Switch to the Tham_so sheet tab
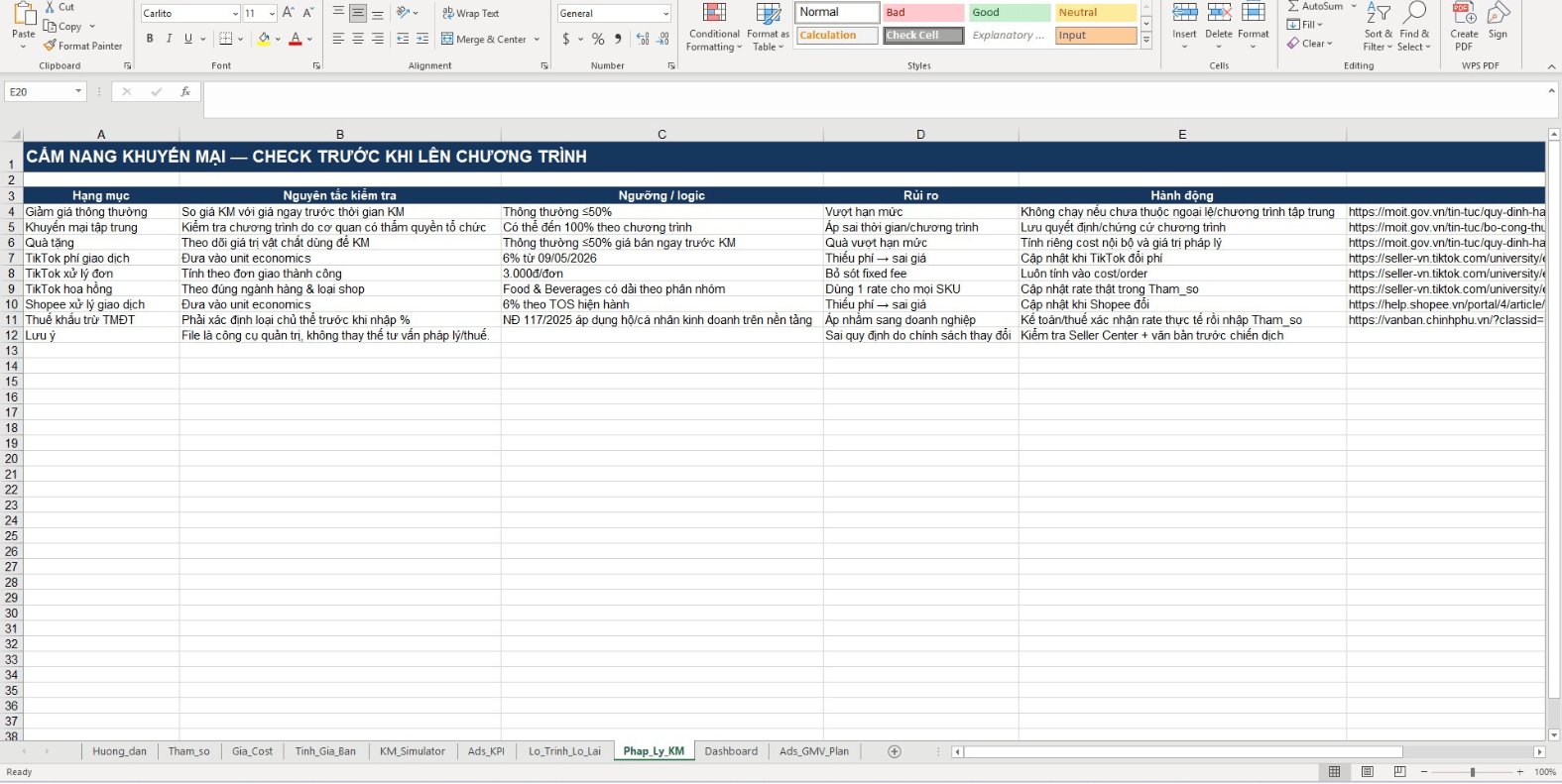Viewport: 1562px width, 784px height. (x=188, y=751)
